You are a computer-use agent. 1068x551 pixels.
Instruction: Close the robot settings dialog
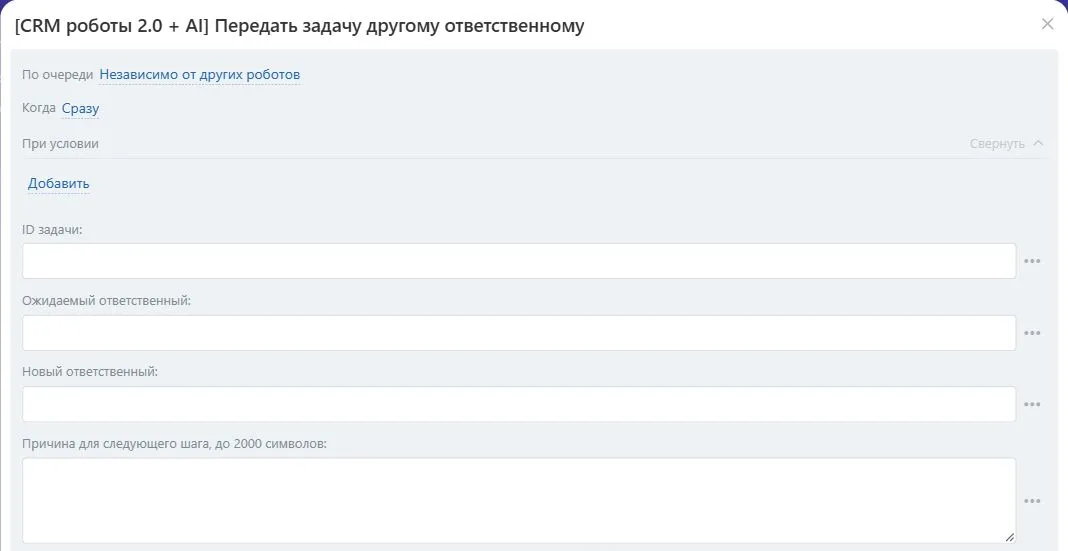(1047, 25)
